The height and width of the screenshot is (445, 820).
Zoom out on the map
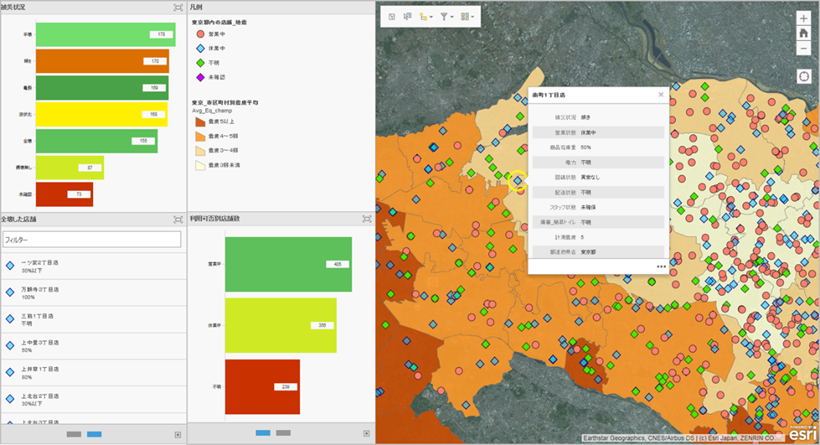point(804,48)
